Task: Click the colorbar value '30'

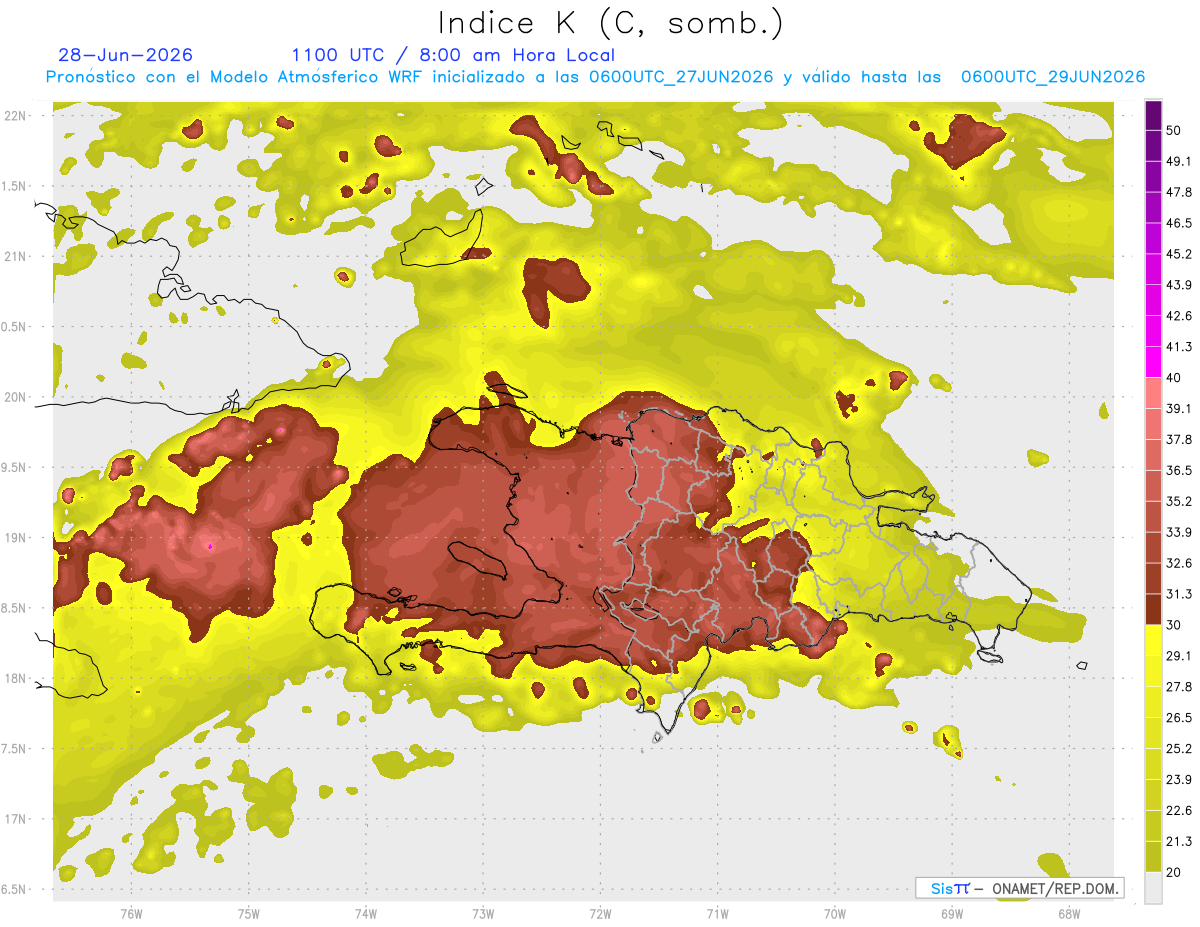Action: click(x=1174, y=624)
